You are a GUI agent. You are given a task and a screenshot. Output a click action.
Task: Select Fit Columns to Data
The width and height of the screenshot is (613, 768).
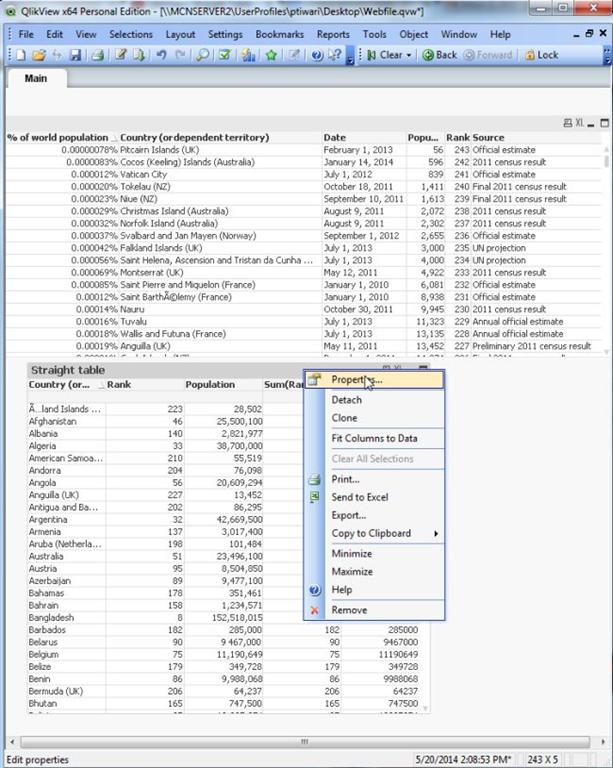coord(374,438)
